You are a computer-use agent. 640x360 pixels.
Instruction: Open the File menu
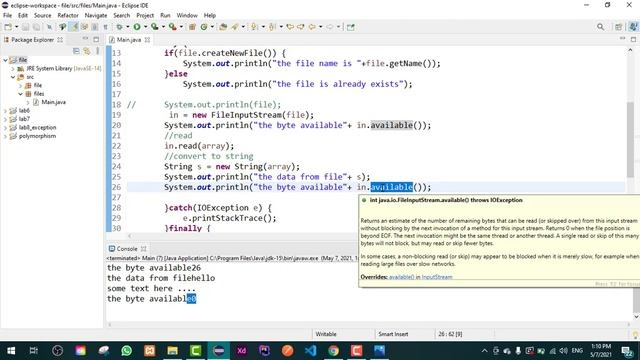[7, 15]
